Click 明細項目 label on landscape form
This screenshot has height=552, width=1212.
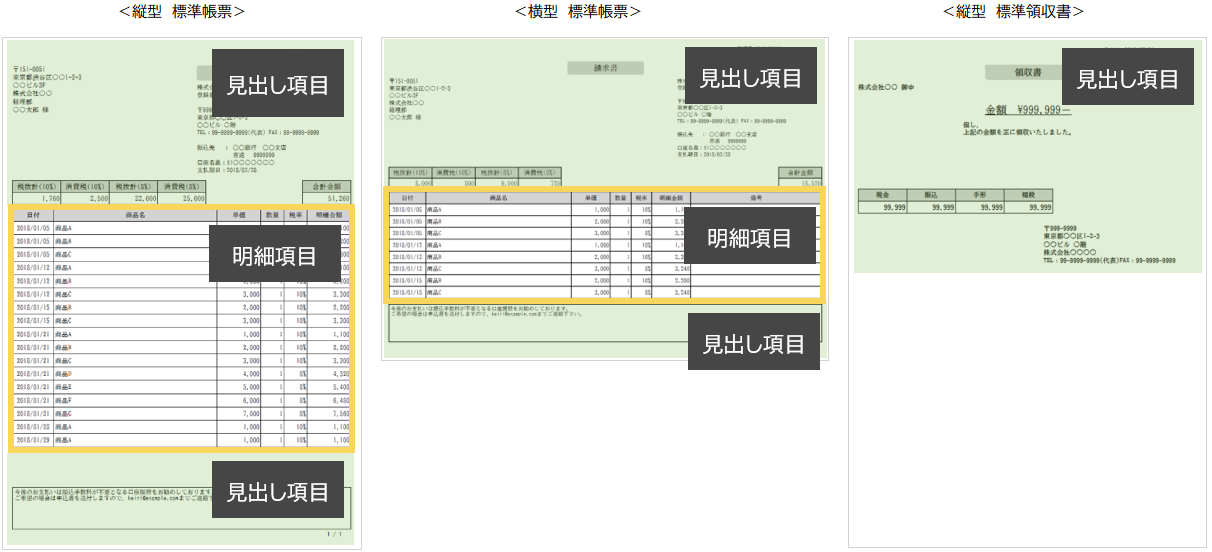pos(750,237)
